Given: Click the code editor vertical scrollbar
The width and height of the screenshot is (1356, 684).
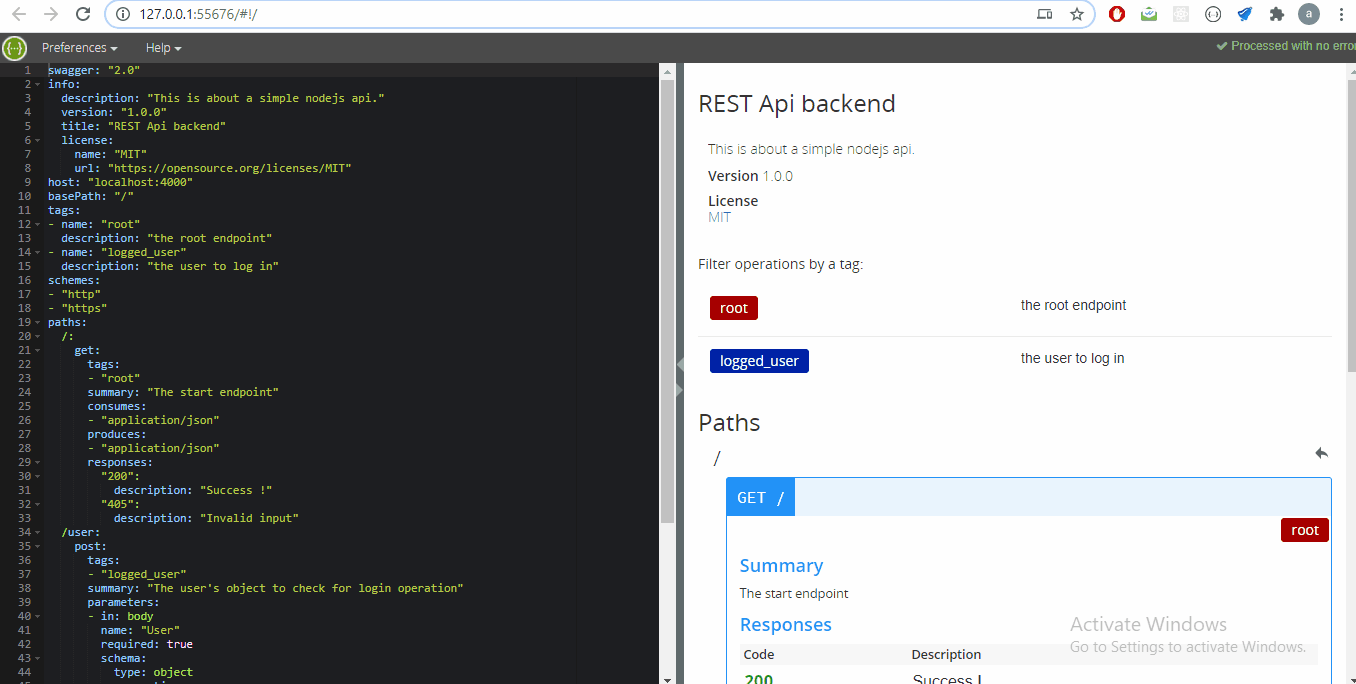Looking at the screenshot, I should point(668,300).
